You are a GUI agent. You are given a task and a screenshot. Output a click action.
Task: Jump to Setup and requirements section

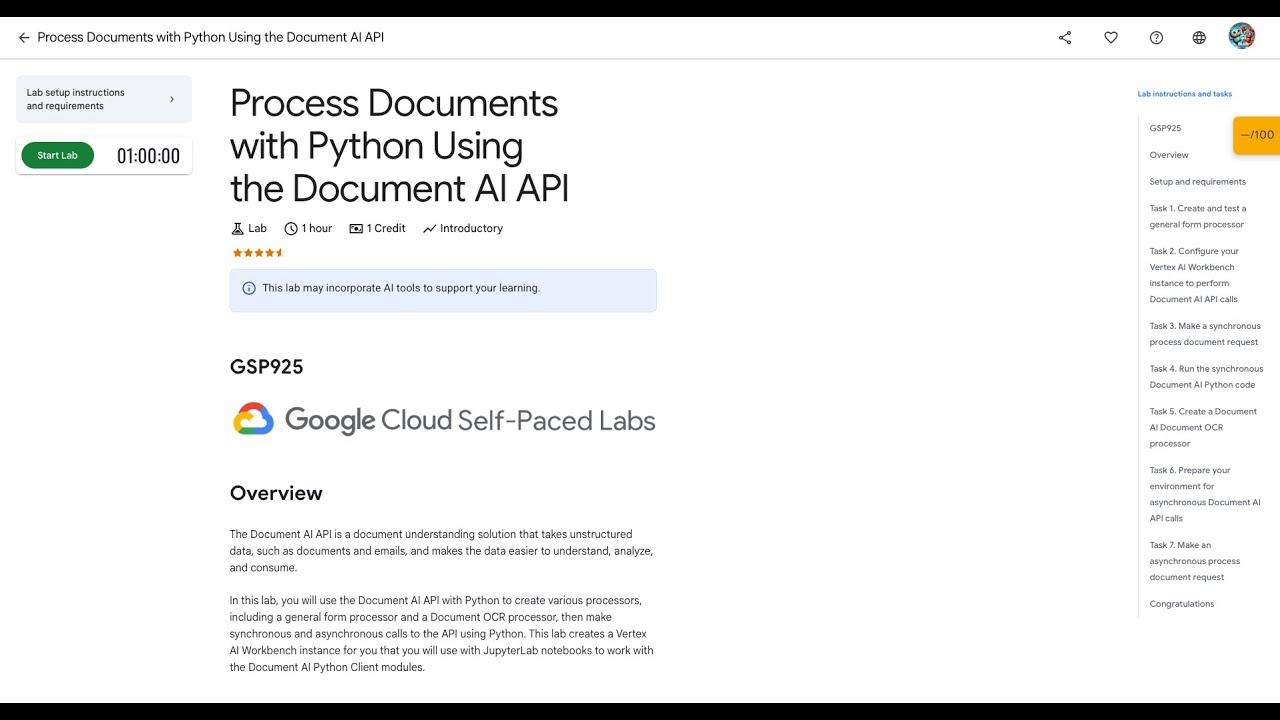coord(1197,182)
